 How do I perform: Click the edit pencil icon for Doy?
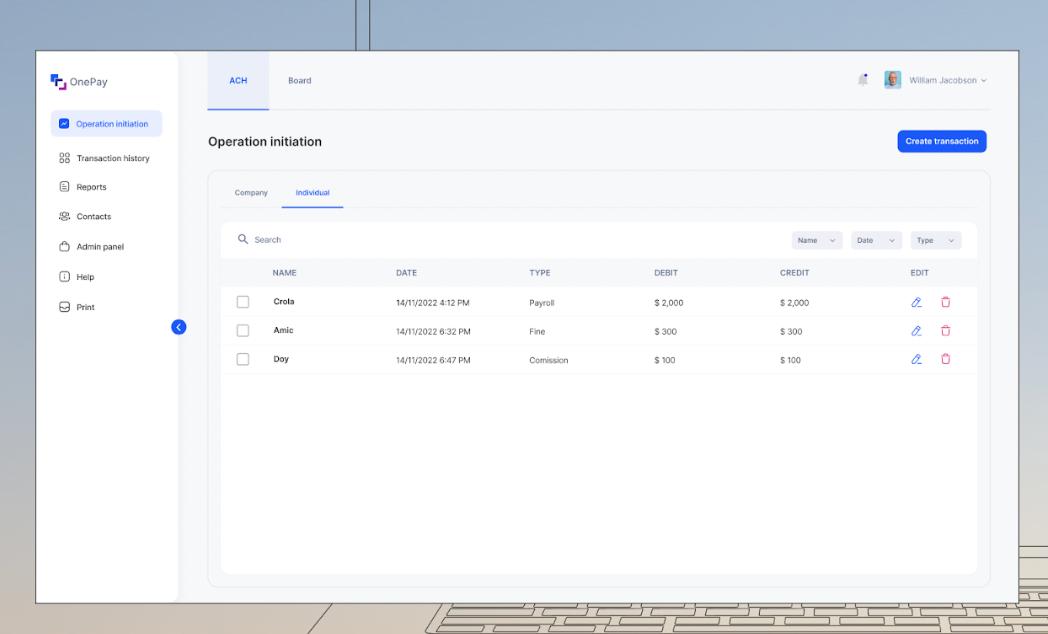pyautogui.click(x=916, y=360)
